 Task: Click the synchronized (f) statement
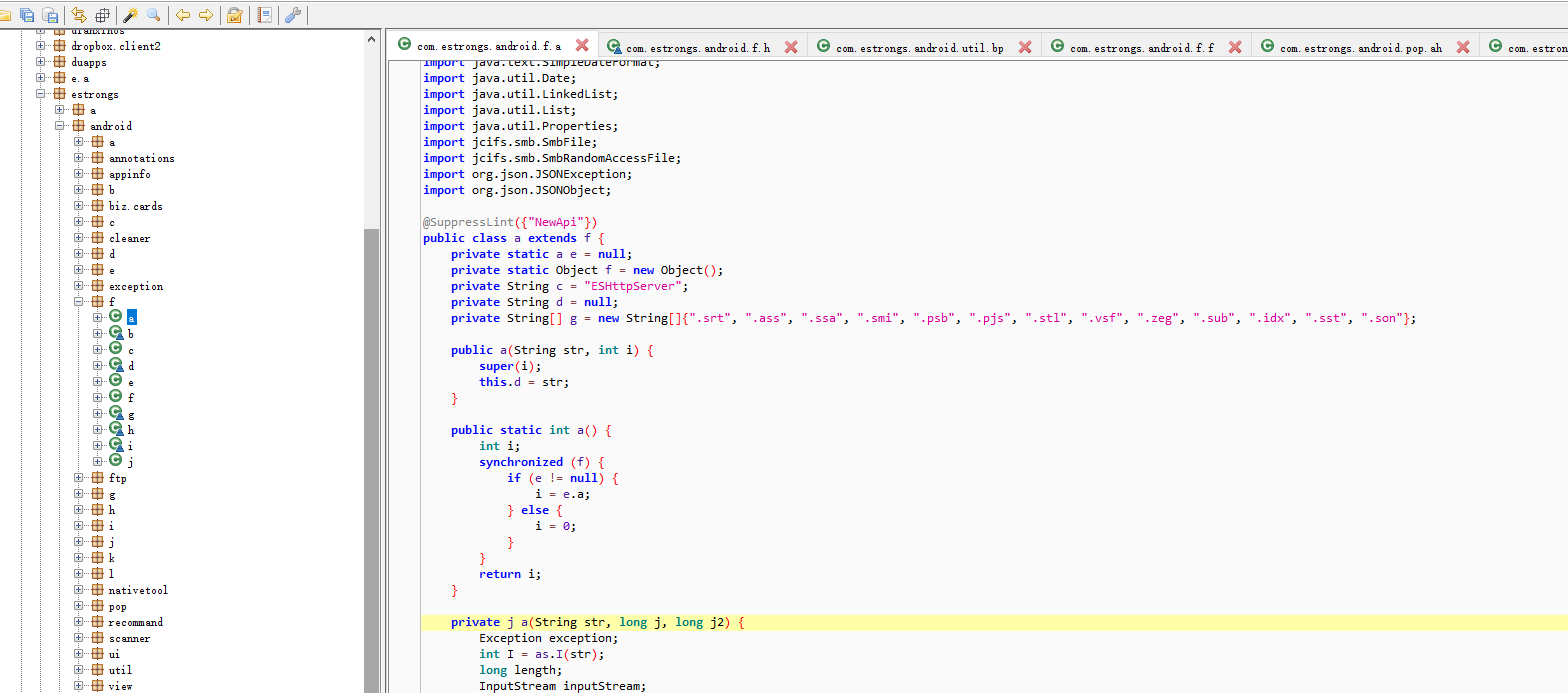click(x=541, y=462)
